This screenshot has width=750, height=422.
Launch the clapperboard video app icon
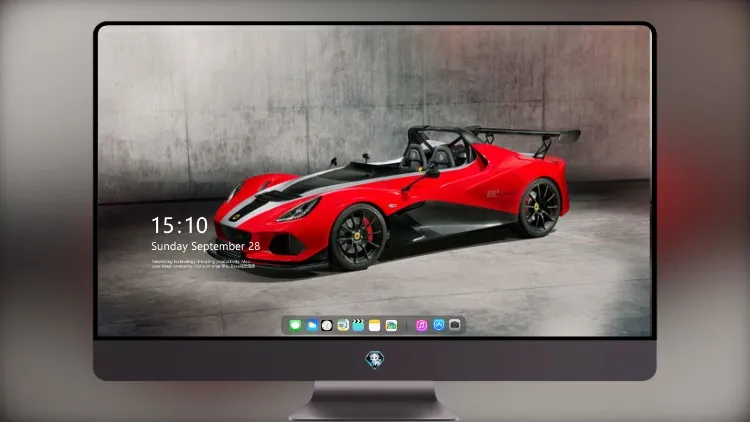click(x=358, y=325)
